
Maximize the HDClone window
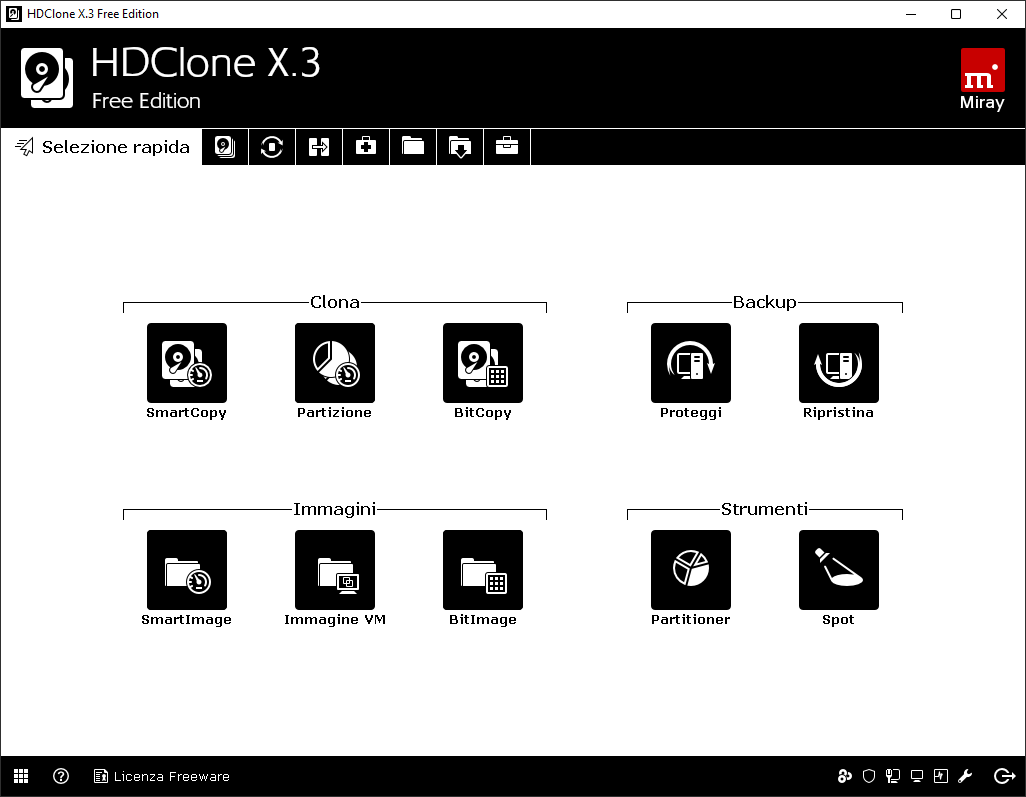(x=956, y=14)
